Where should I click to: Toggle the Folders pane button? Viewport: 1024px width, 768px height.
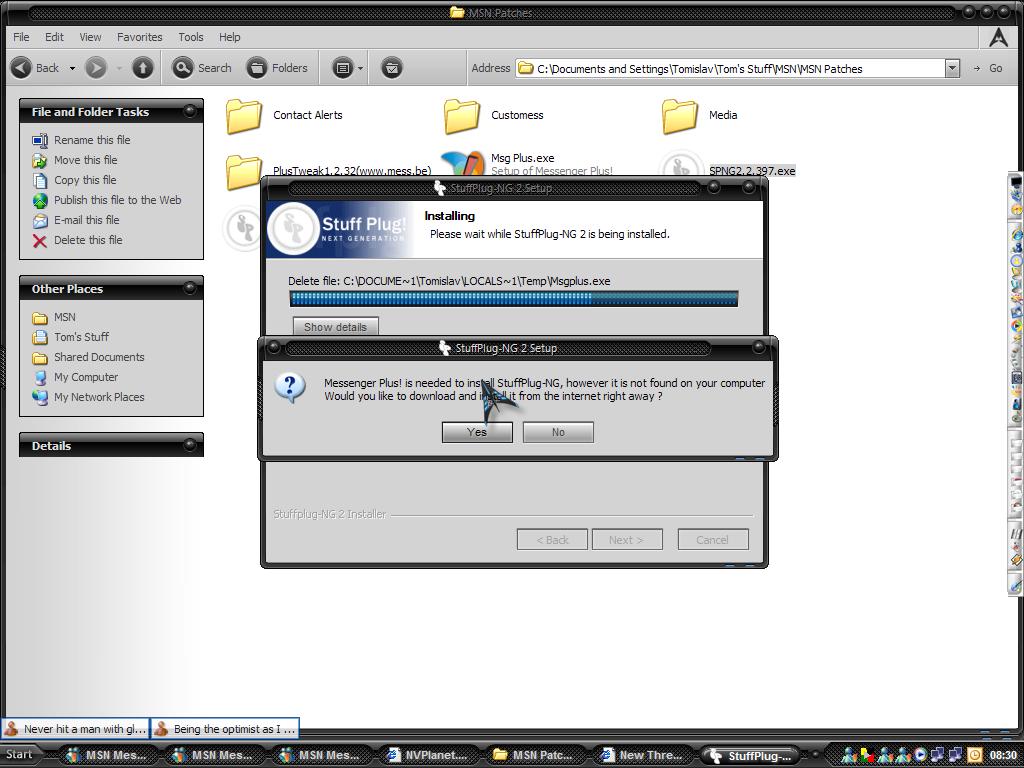pos(277,68)
